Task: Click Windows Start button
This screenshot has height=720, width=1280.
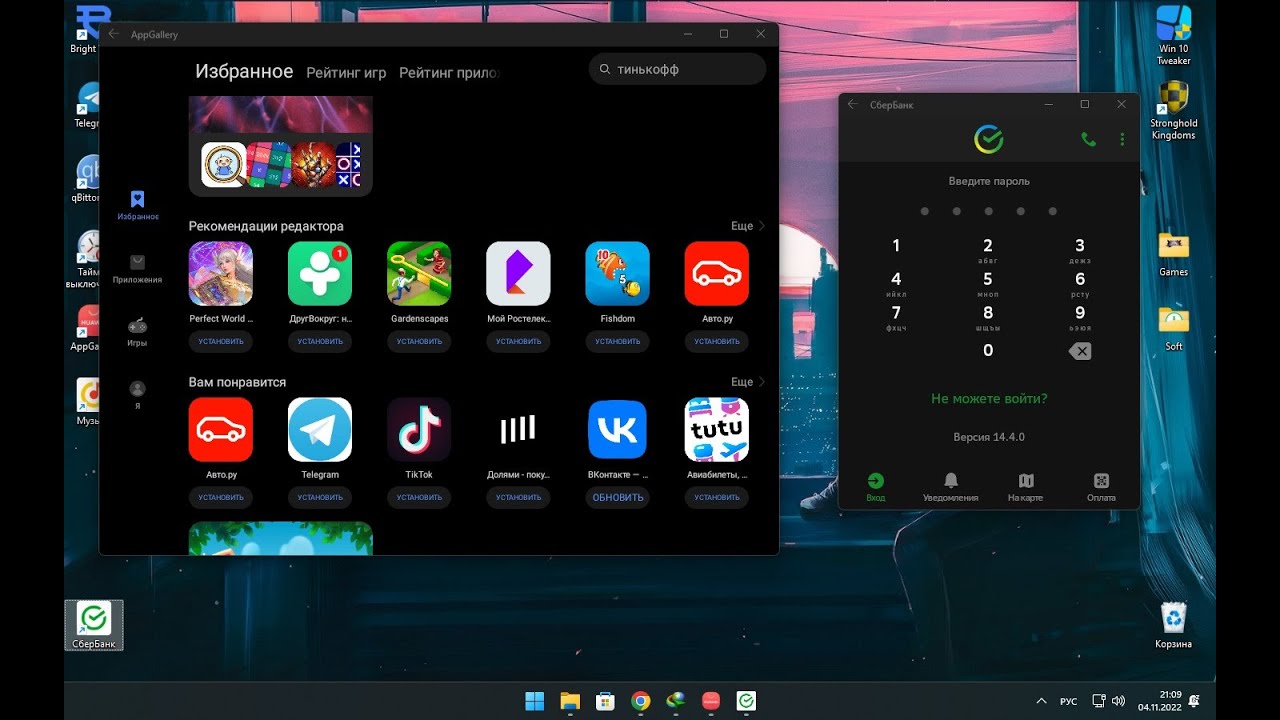Action: [535, 701]
